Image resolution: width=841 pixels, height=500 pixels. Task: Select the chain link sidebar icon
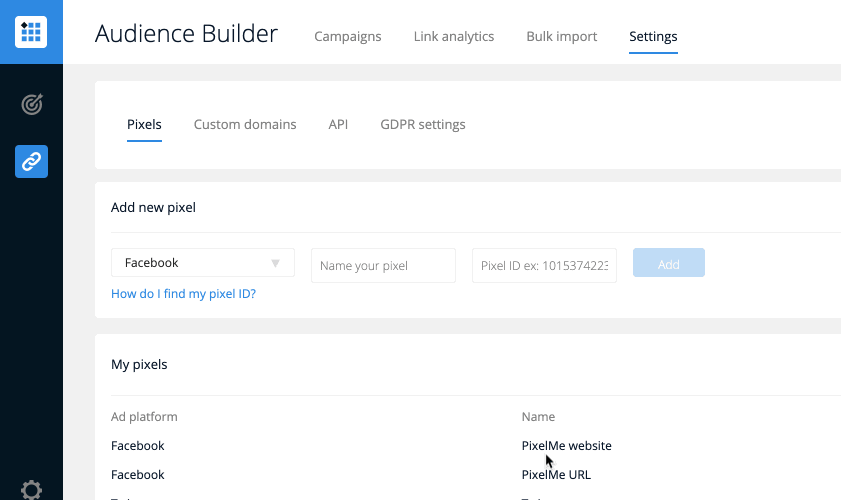[31, 161]
